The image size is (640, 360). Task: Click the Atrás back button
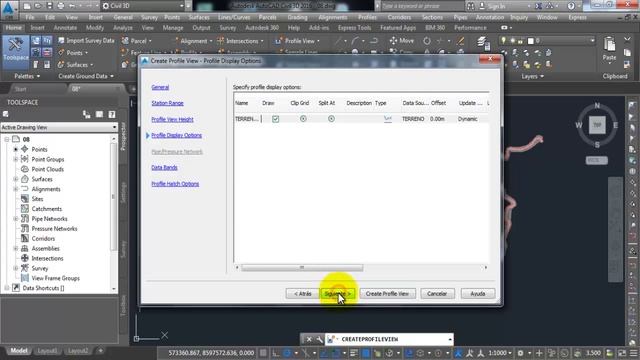(x=302, y=293)
